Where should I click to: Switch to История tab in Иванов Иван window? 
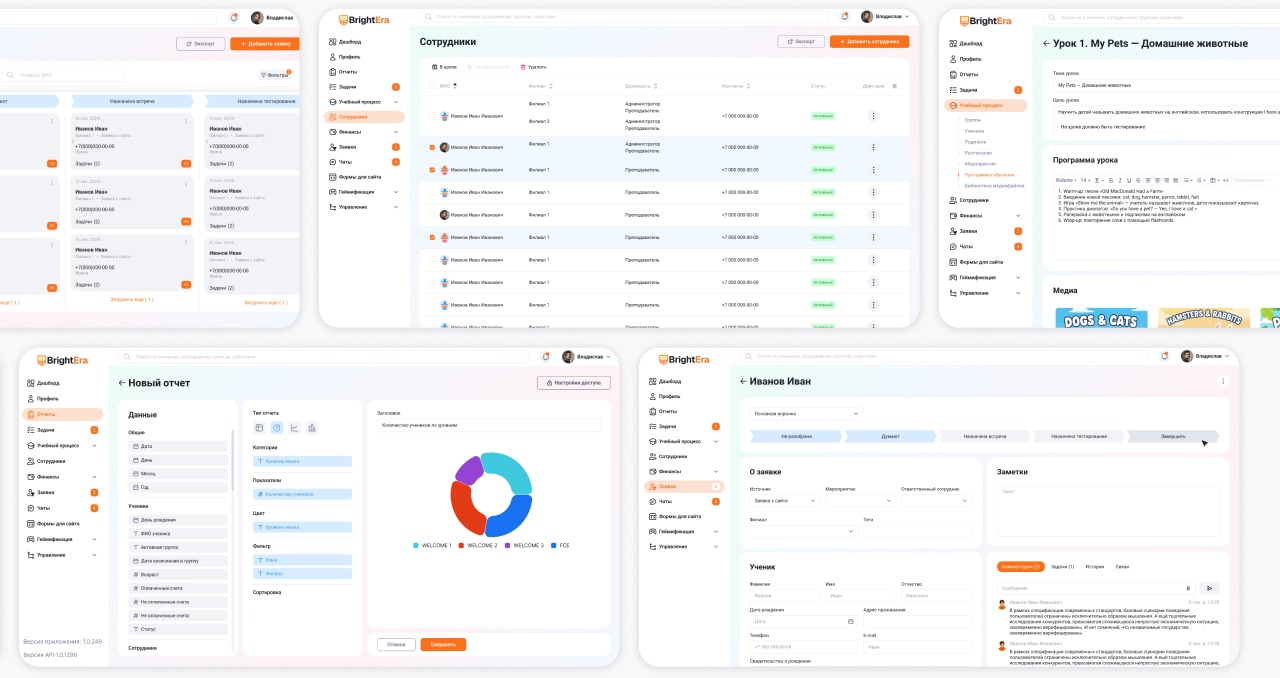tap(1095, 567)
